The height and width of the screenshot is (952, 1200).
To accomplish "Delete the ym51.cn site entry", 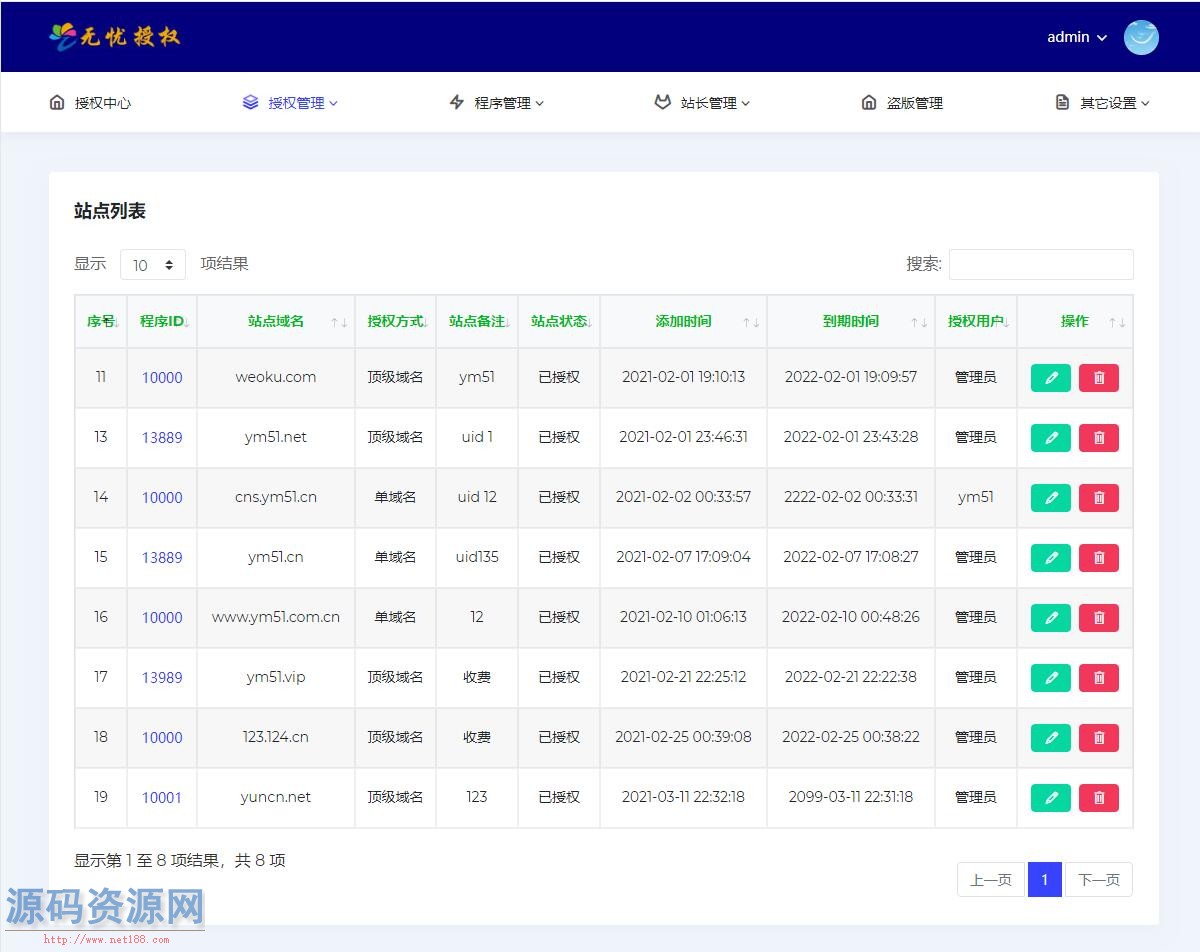I will [1098, 558].
